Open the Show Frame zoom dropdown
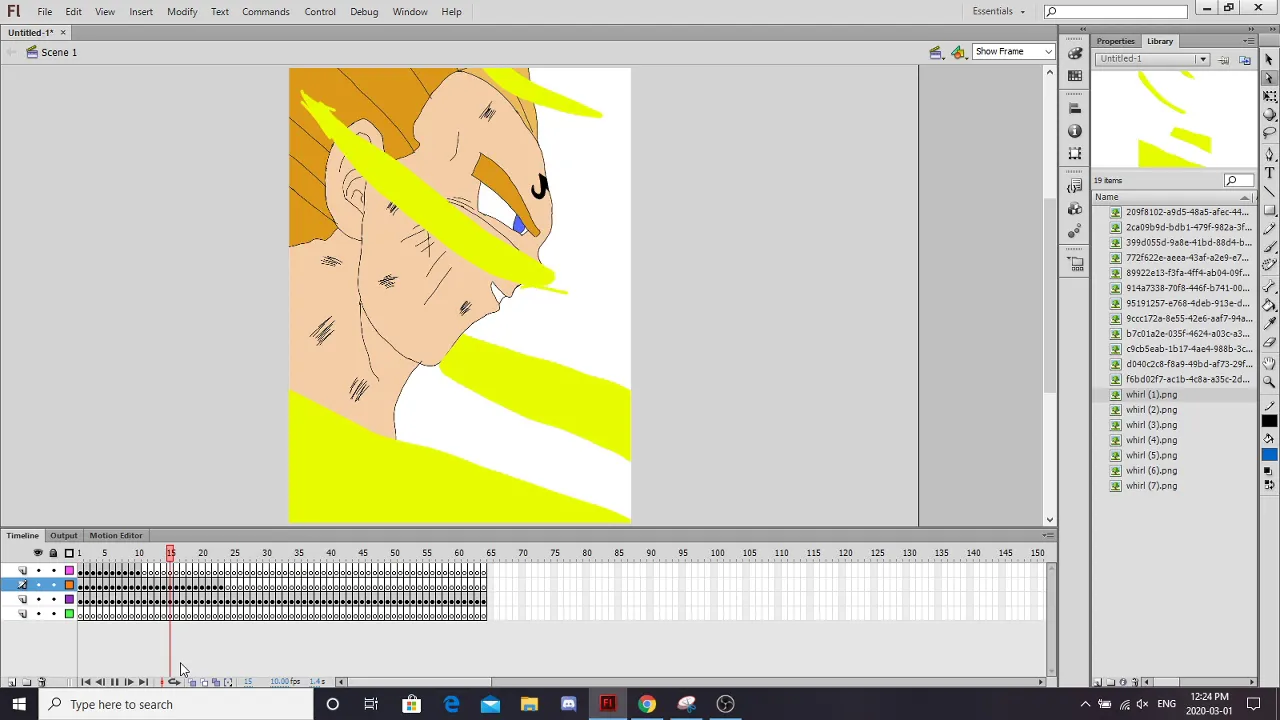 point(1013,52)
